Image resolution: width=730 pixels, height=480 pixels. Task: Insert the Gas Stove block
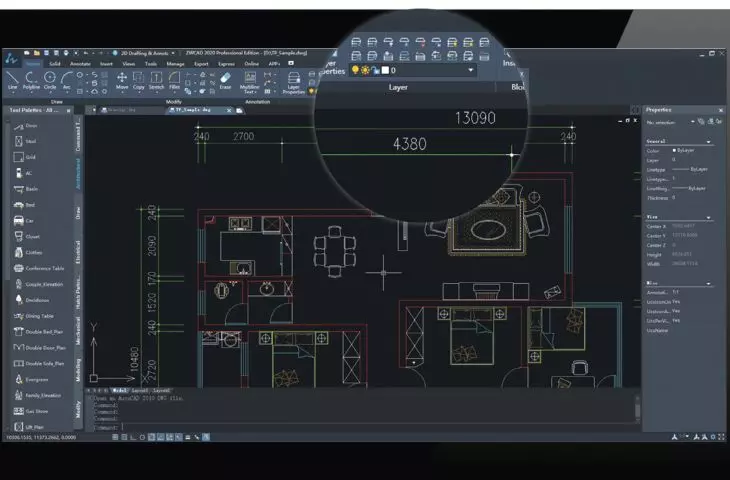31,411
